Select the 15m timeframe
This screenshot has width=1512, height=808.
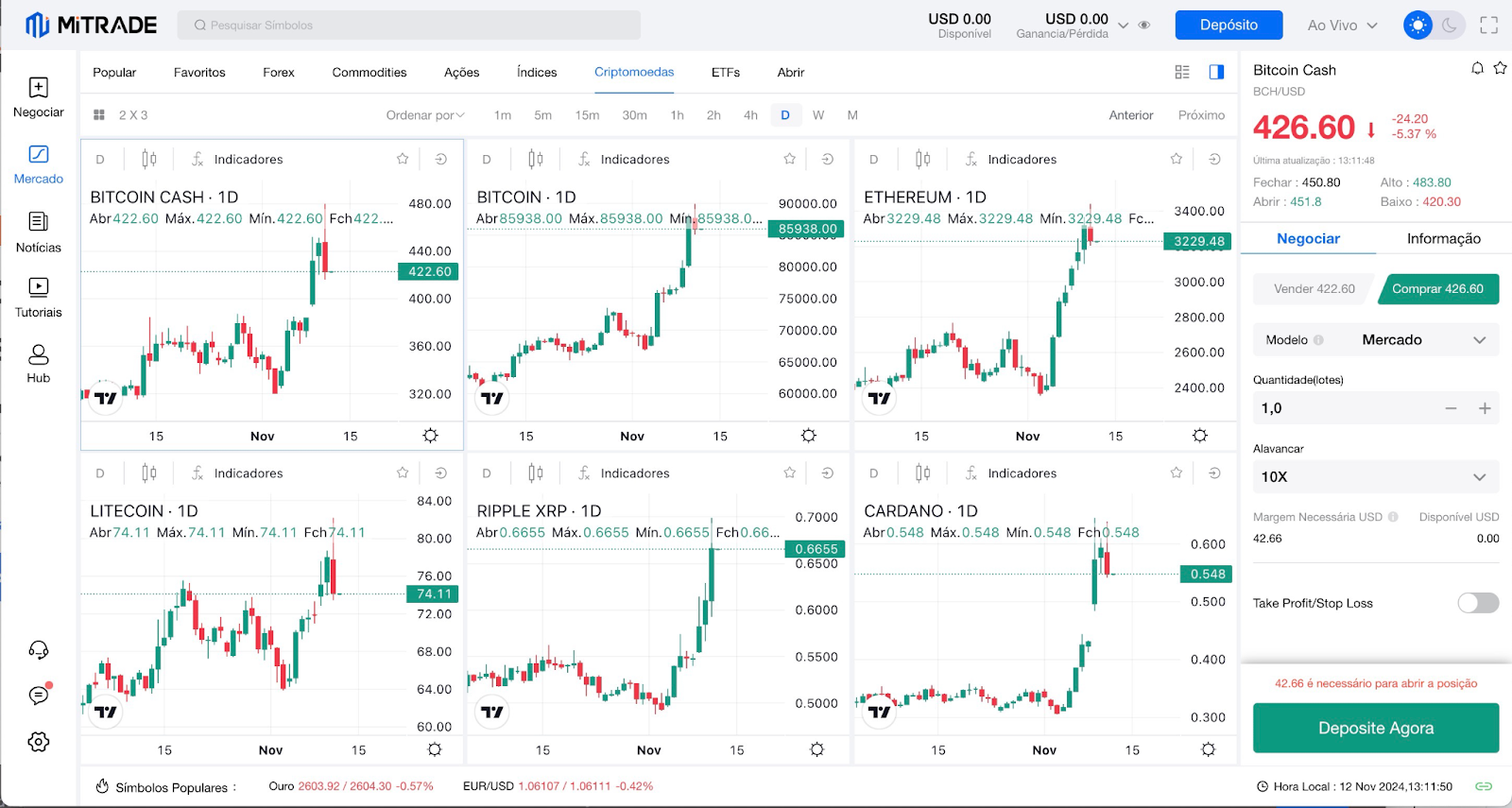587,115
